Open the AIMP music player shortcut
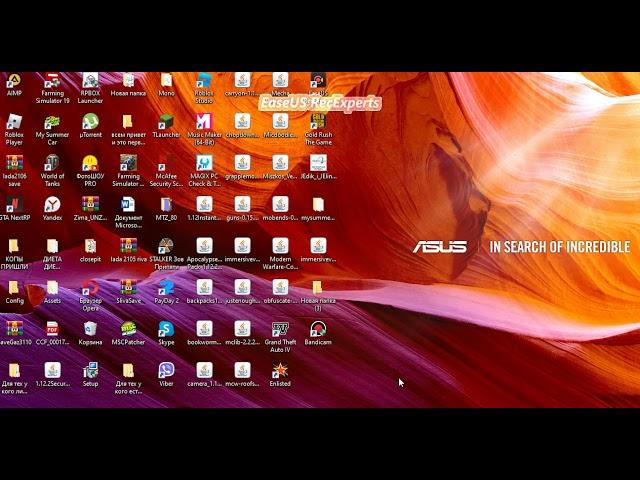 tap(14, 84)
